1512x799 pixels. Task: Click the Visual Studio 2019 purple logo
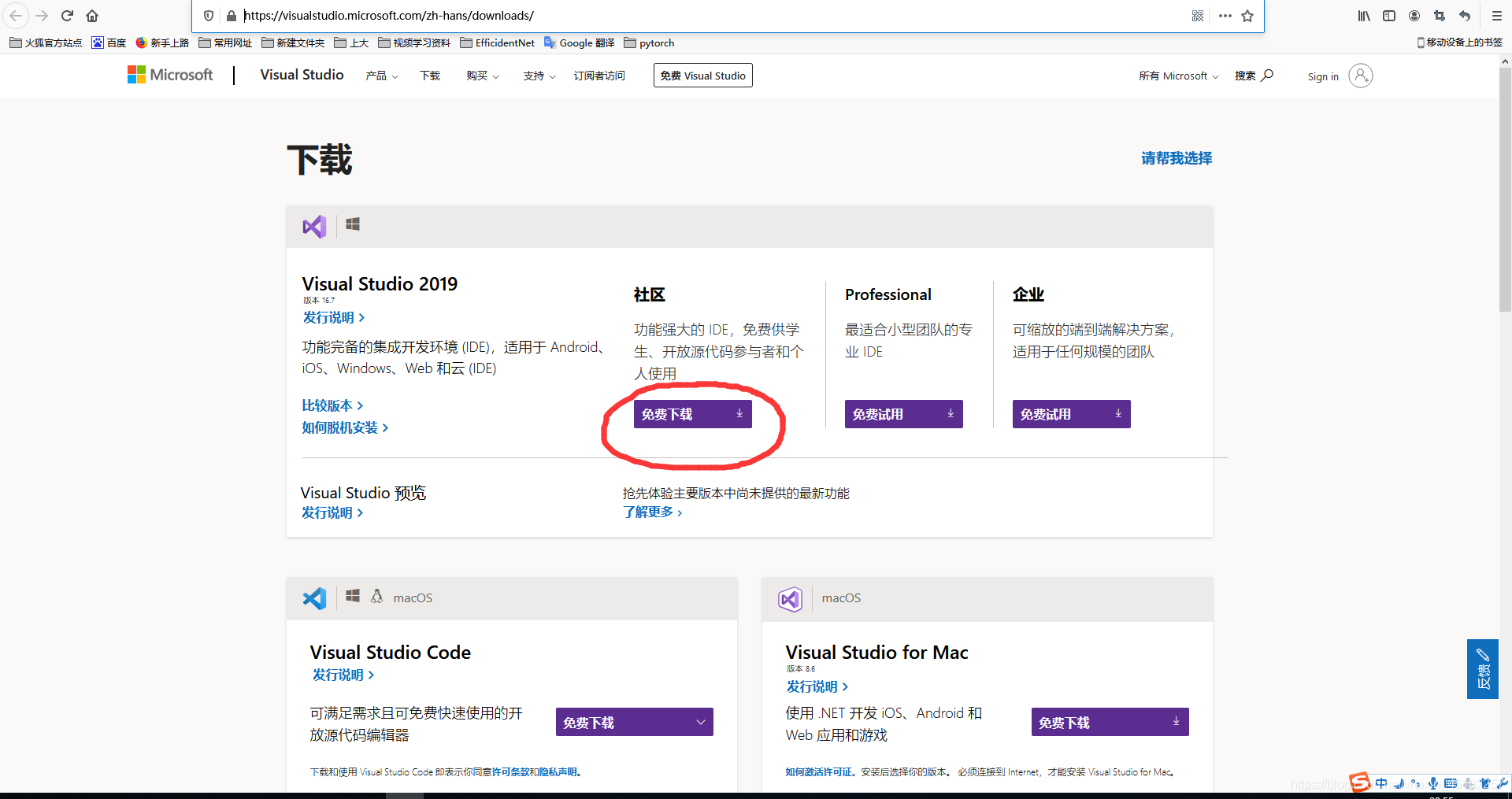(314, 227)
